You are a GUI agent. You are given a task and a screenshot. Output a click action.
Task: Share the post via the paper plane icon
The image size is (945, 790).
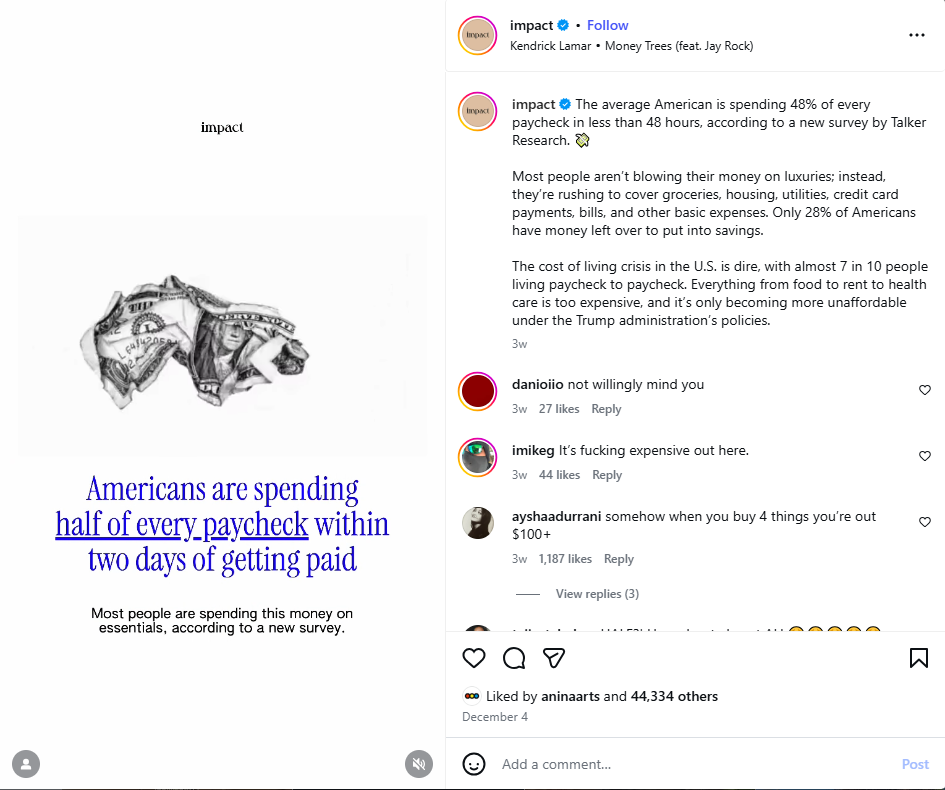pyautogui.click(x=553, y=658)
